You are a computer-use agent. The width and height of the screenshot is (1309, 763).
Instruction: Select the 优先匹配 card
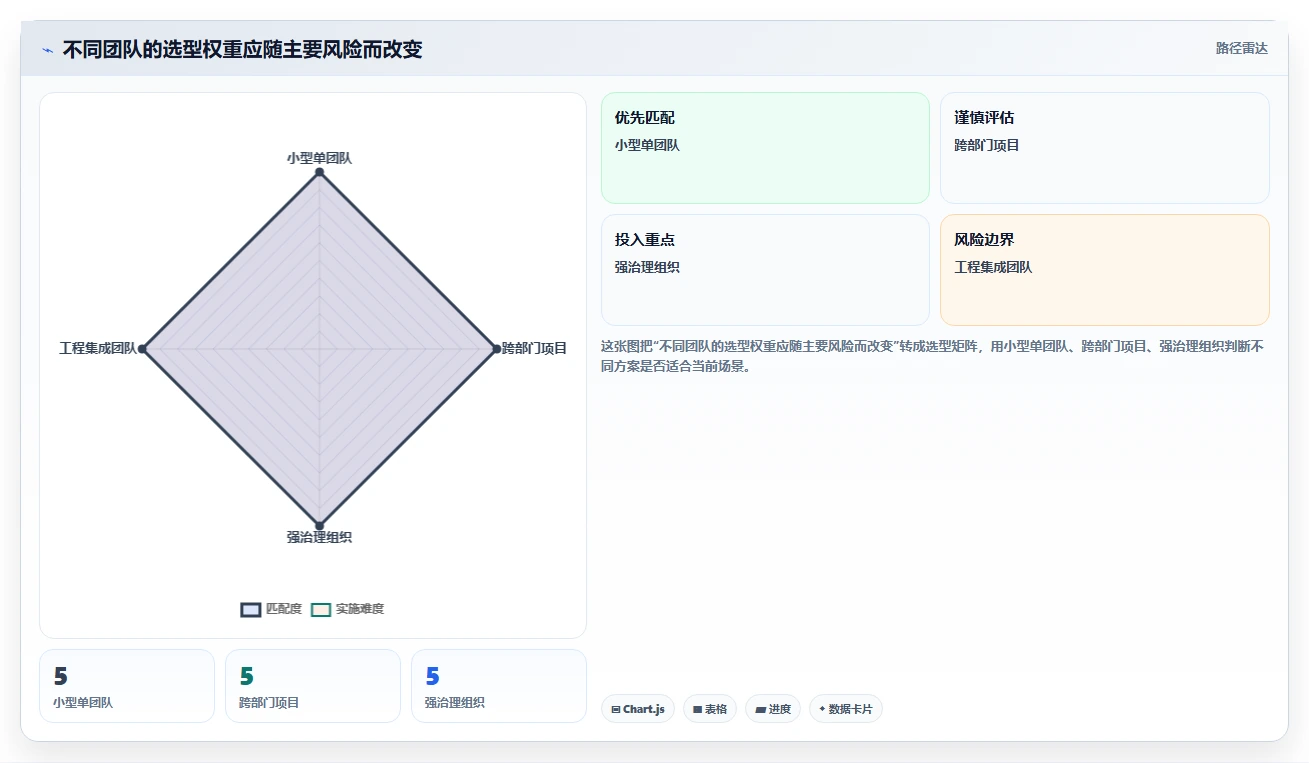point(765,148)
